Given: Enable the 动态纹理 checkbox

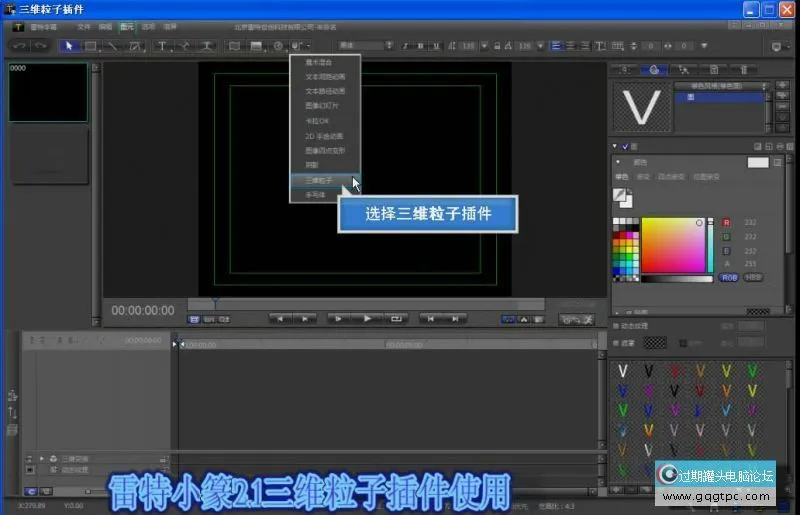Looking at the screenshot, I should coord(616,326).
